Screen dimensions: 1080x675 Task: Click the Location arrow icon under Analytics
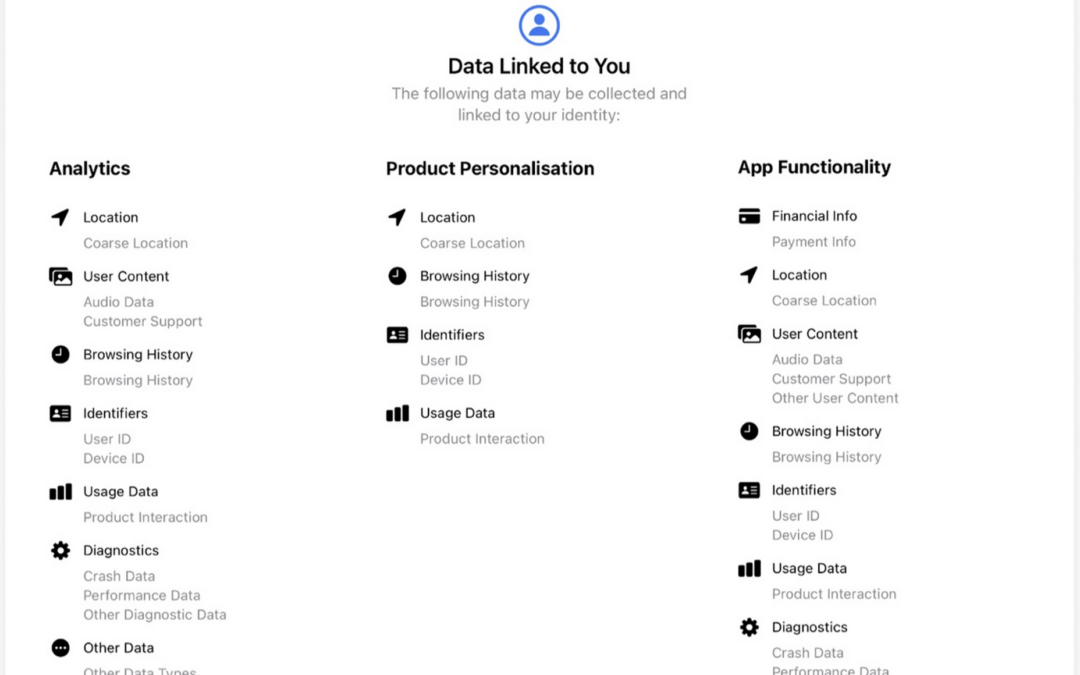pos(61,217)
